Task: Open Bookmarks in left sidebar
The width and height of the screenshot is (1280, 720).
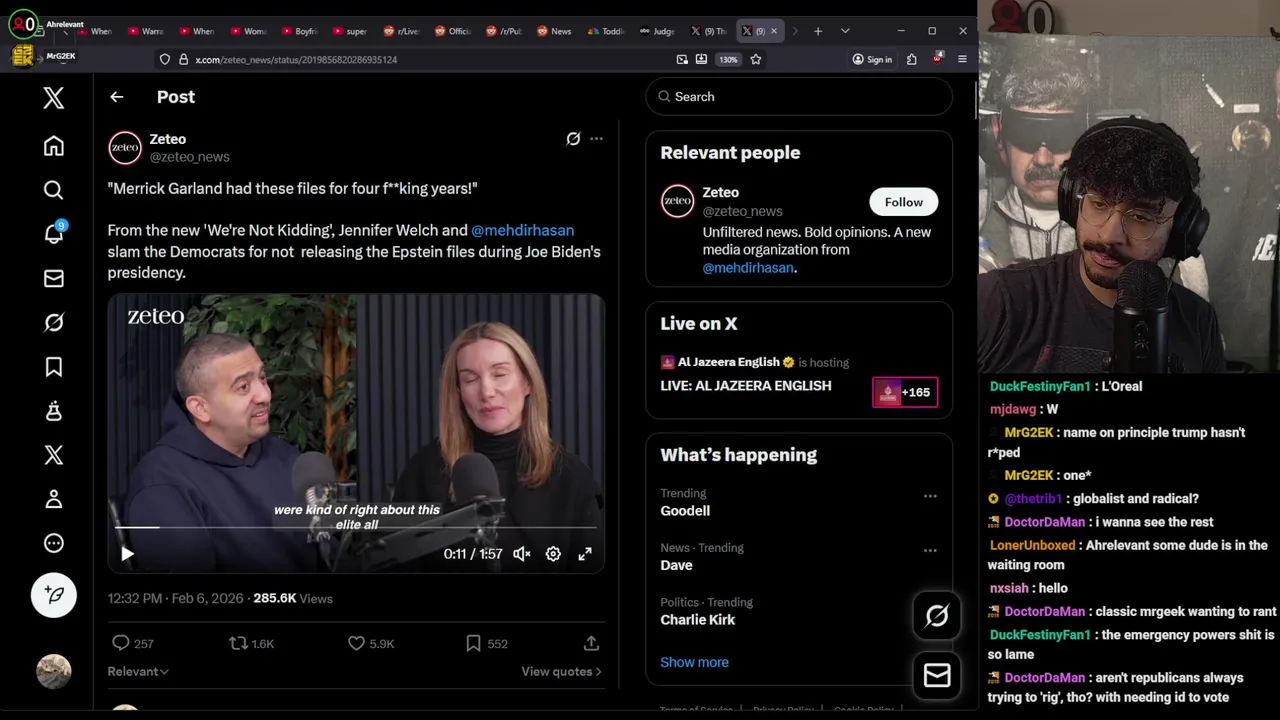Action: pyautogui.click(x=54, y=367)
